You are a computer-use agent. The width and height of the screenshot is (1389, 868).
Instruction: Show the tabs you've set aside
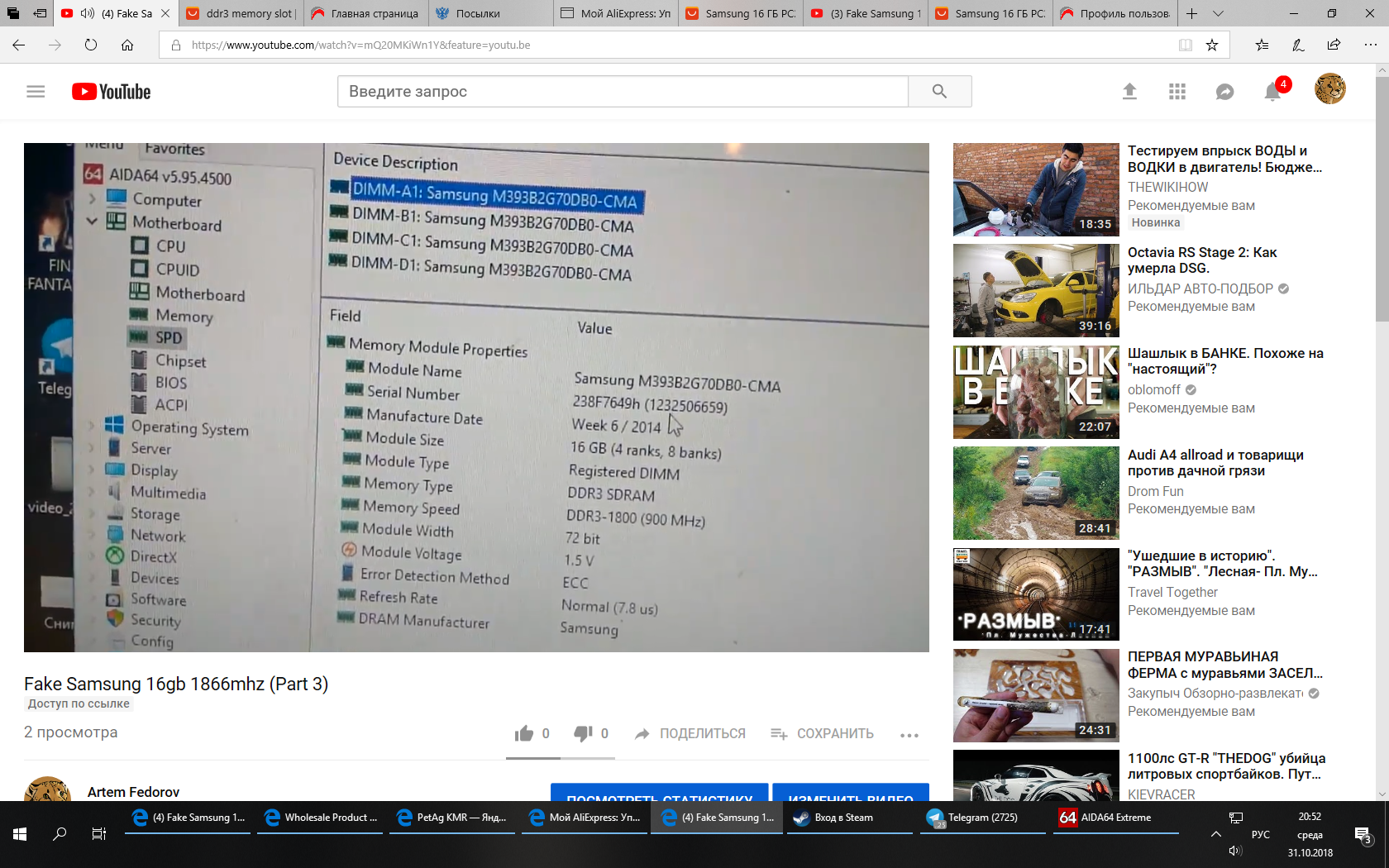point(12,13)
